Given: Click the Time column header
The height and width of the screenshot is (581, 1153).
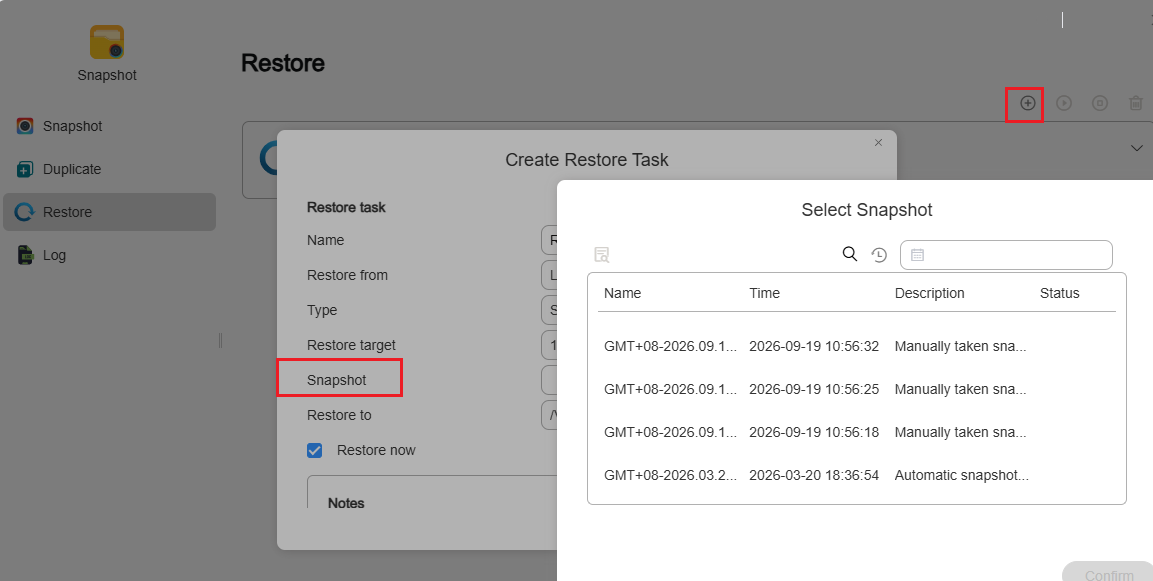Looking at the screenshot, I should pos(764,293).
